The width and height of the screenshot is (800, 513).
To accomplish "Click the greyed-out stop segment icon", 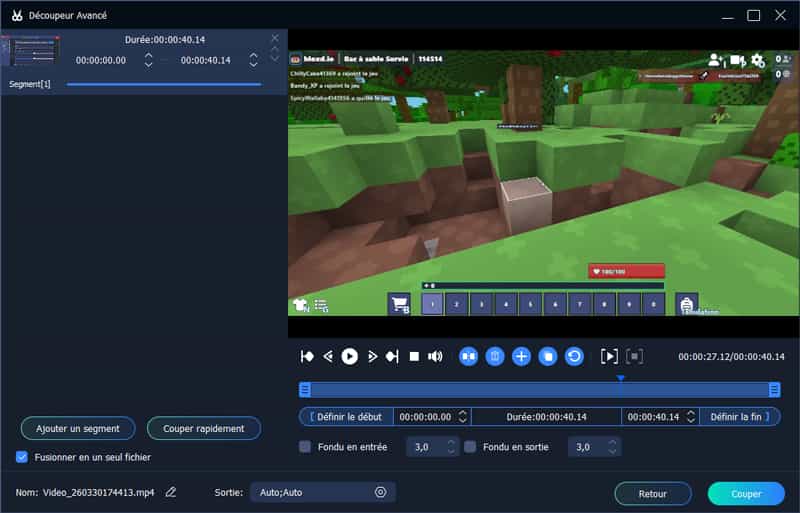I will (634, 356).
